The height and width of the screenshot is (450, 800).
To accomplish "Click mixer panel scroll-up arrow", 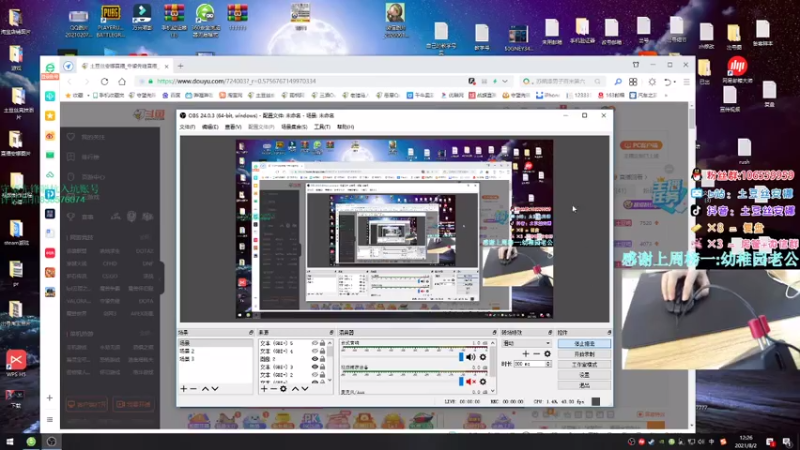I will [x=492, y=343].
